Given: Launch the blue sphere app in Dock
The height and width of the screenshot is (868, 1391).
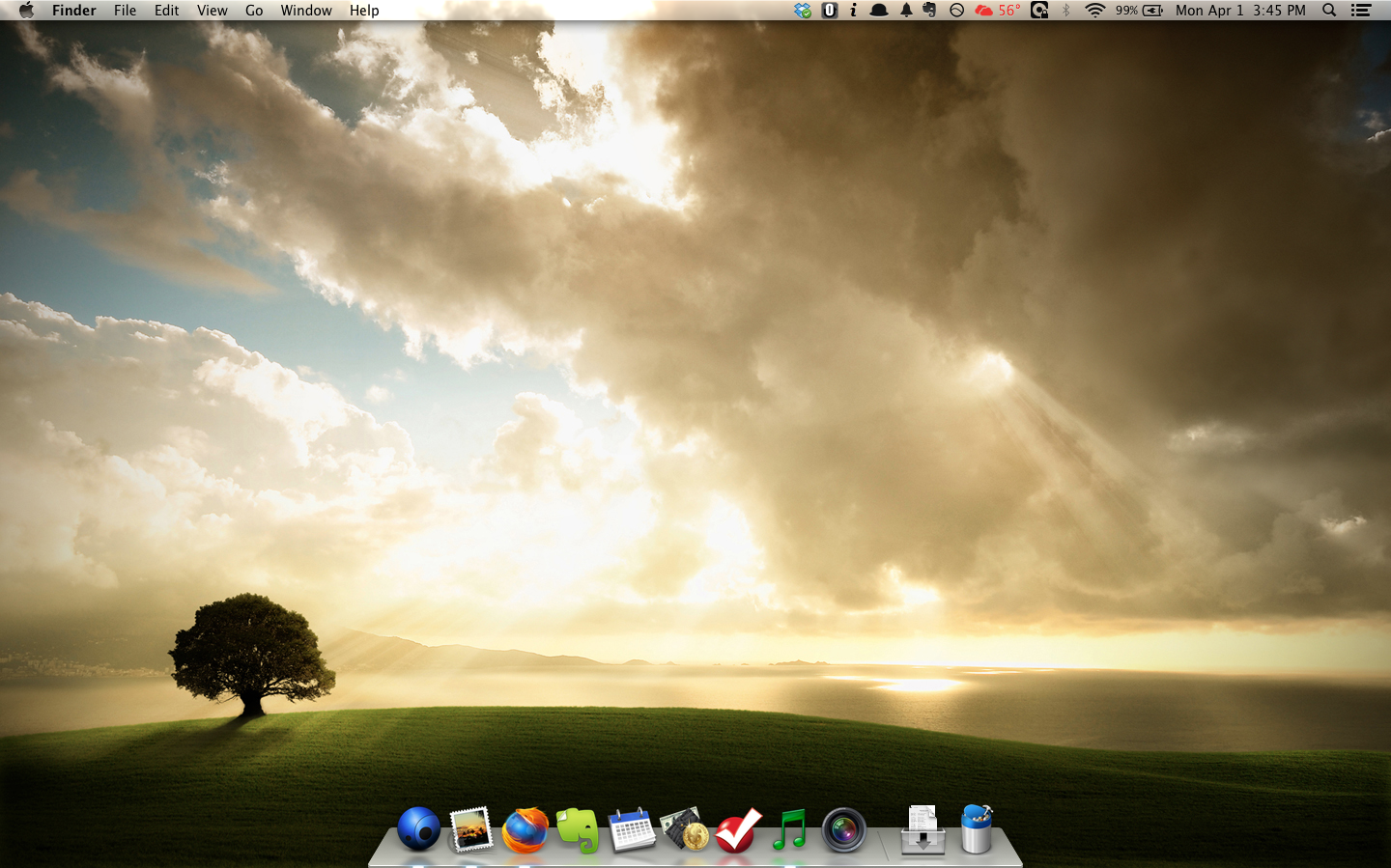Looking at the screenshot, I should pos(418,829).
